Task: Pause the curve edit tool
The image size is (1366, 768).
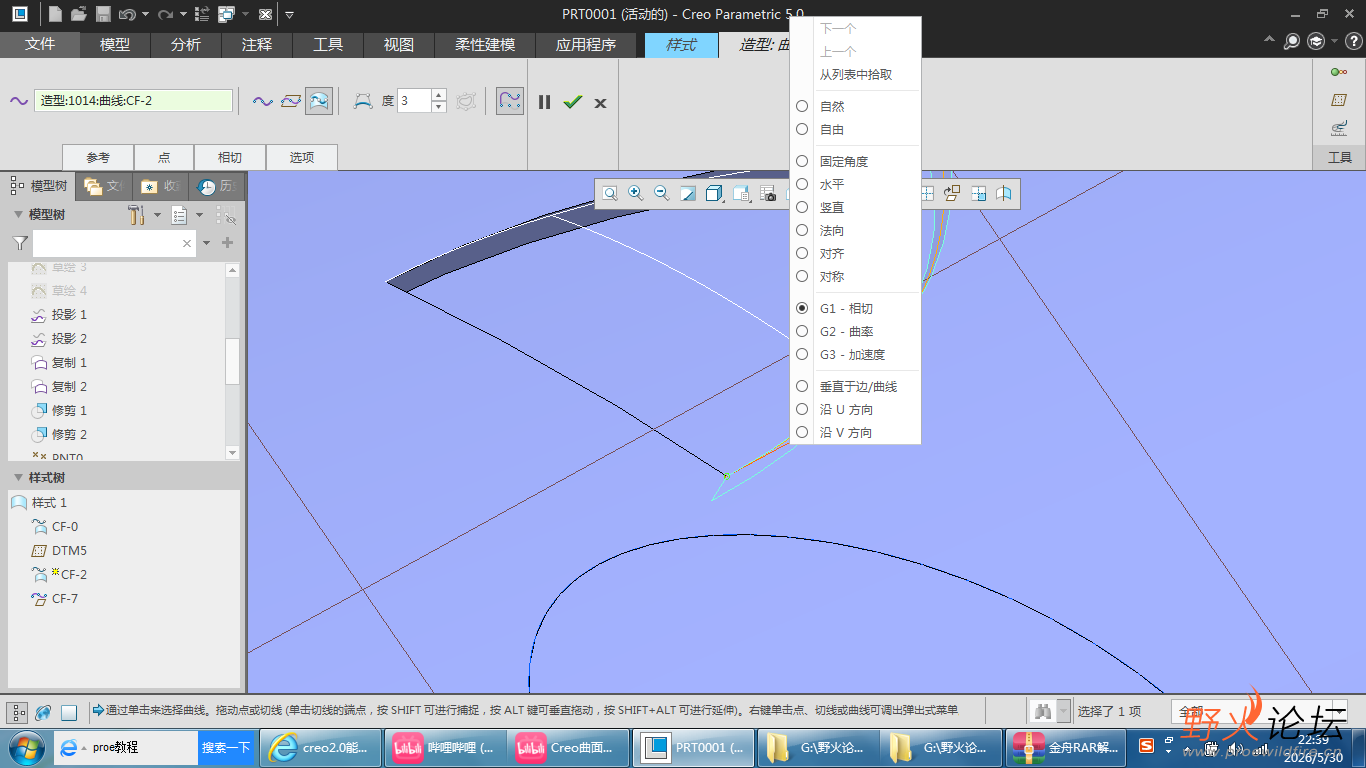Action: point(544,102)
